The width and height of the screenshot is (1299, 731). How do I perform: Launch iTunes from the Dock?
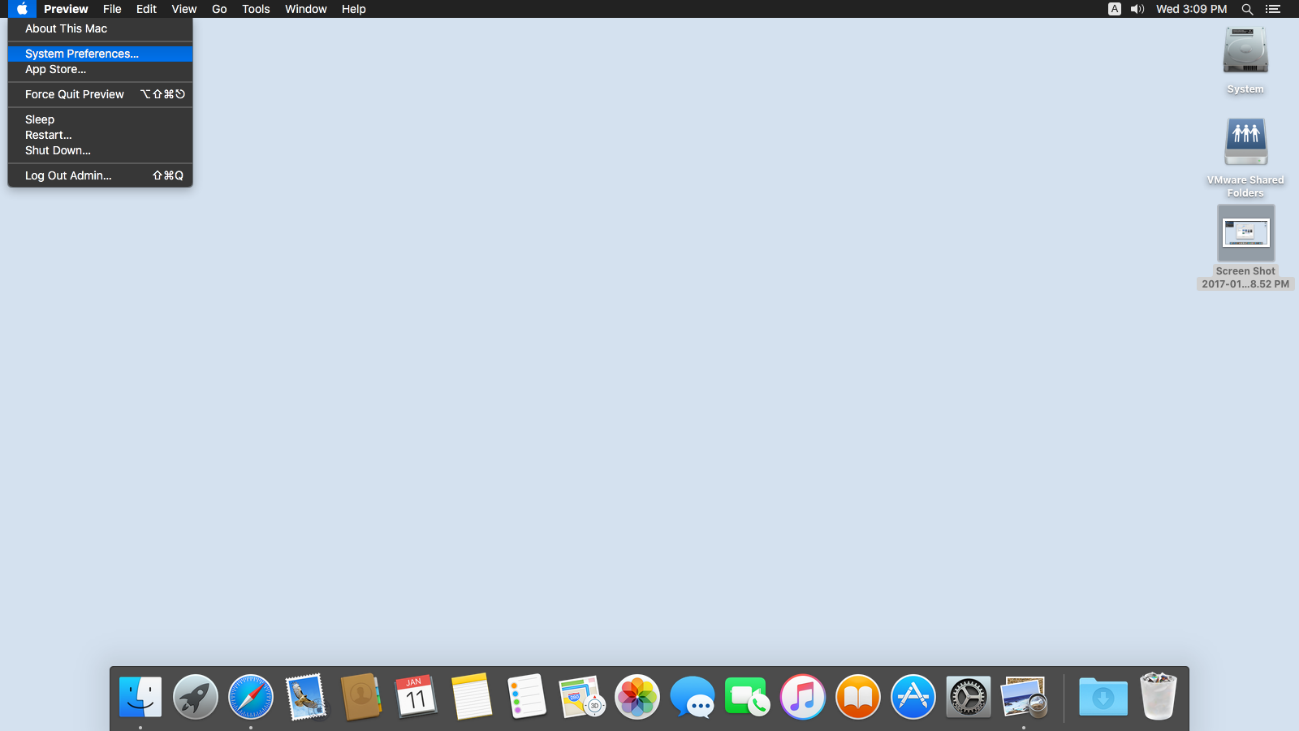pos(802,697)
